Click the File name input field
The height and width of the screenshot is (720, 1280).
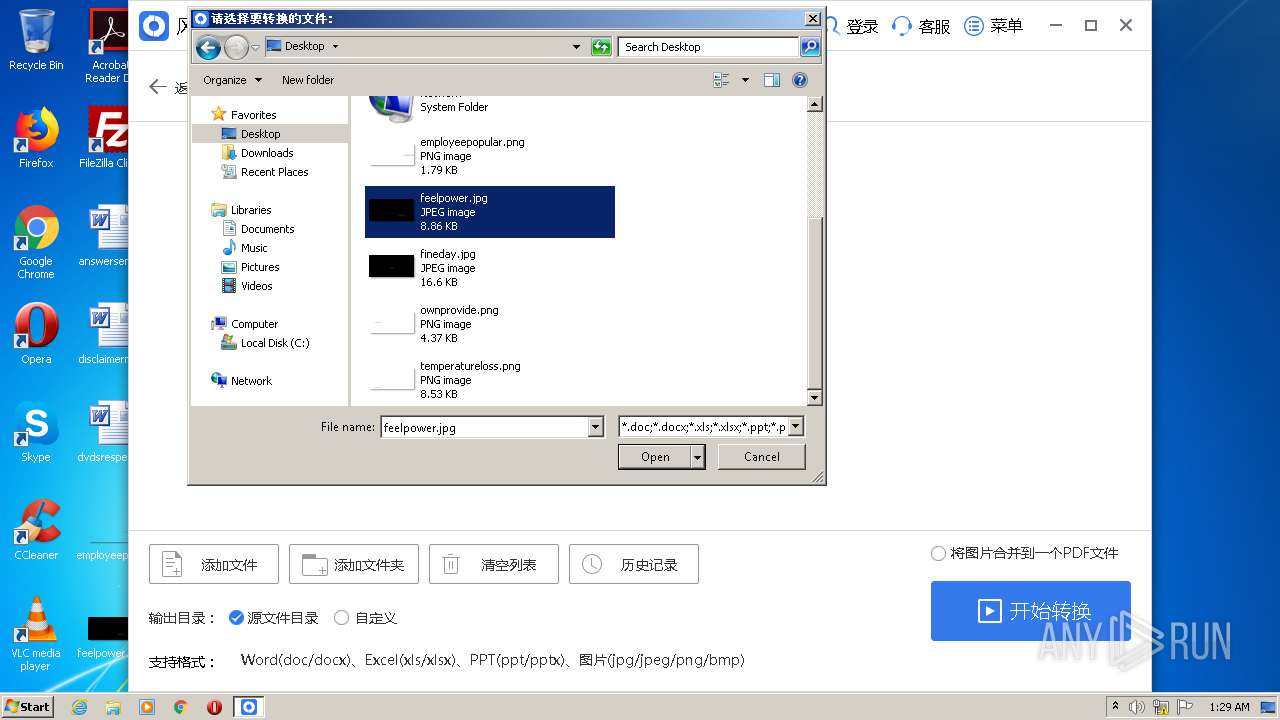click(484, 427)
